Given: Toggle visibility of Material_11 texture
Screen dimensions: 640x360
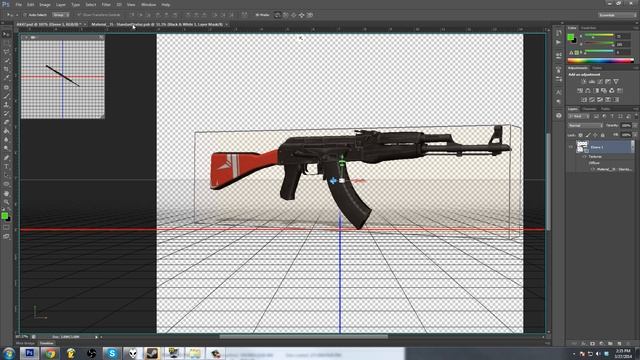Looking at the screenshot, I should click(x=592, y=169).
